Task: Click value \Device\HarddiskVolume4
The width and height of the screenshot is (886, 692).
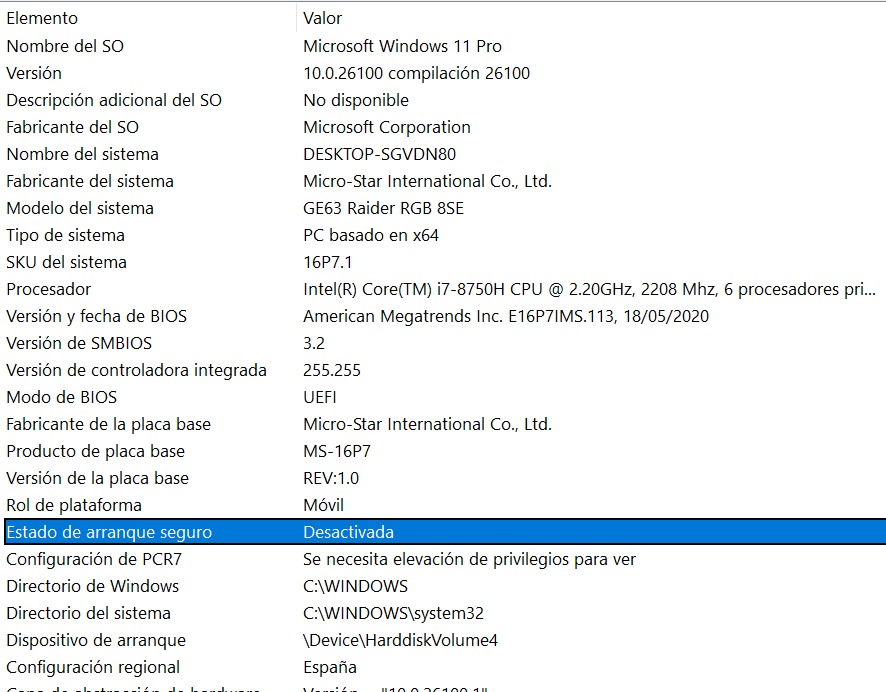Action: [x=401, y=641]
